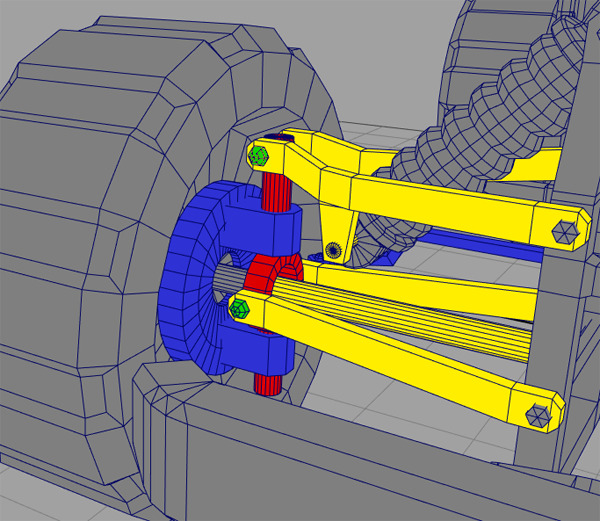Select the round pivot pin on yellow bracket

(x=333, y=250)
